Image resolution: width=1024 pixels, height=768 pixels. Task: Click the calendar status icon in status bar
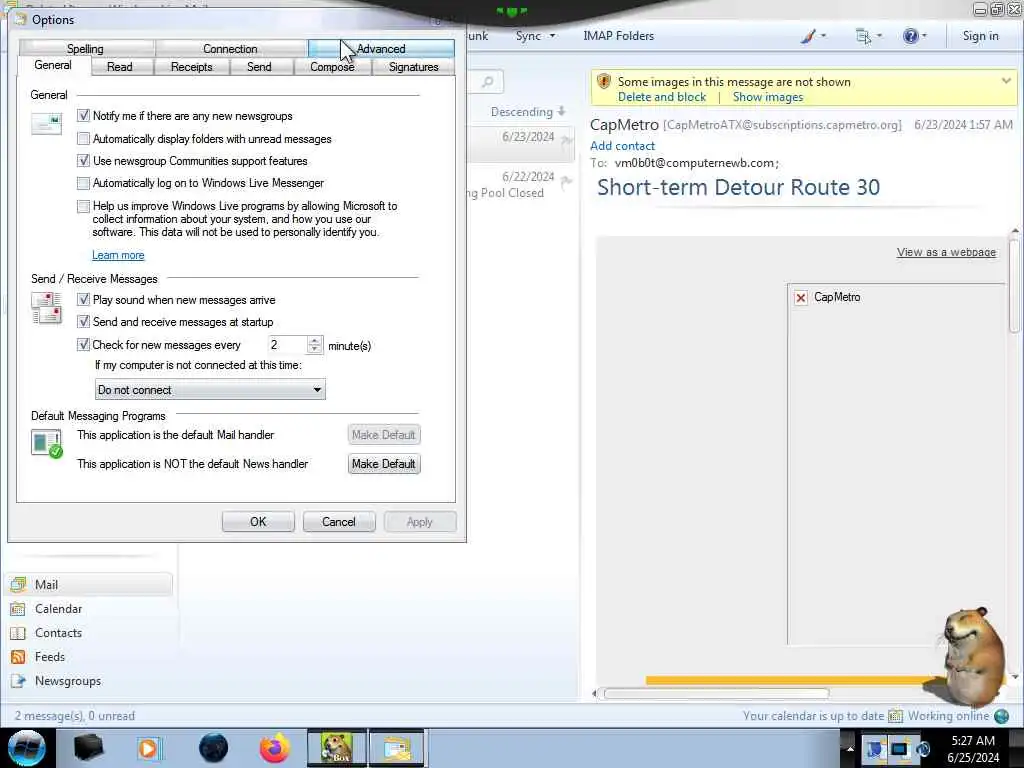point(895,716)
